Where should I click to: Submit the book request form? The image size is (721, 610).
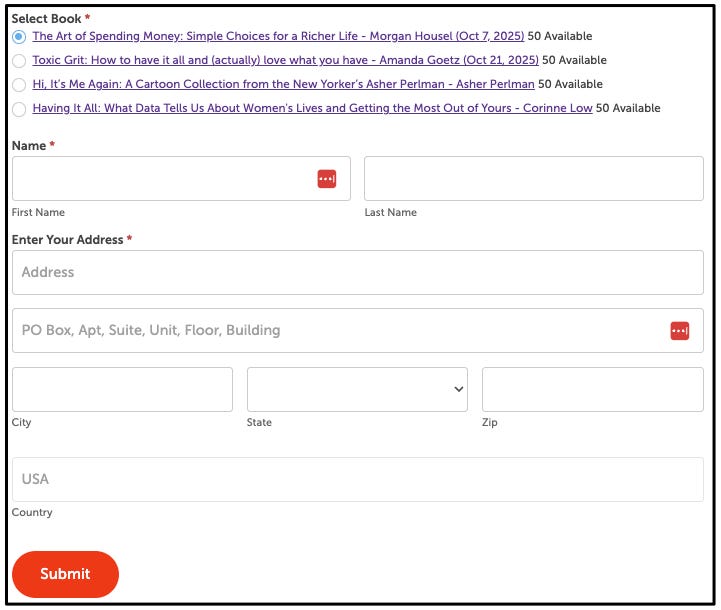65,574
